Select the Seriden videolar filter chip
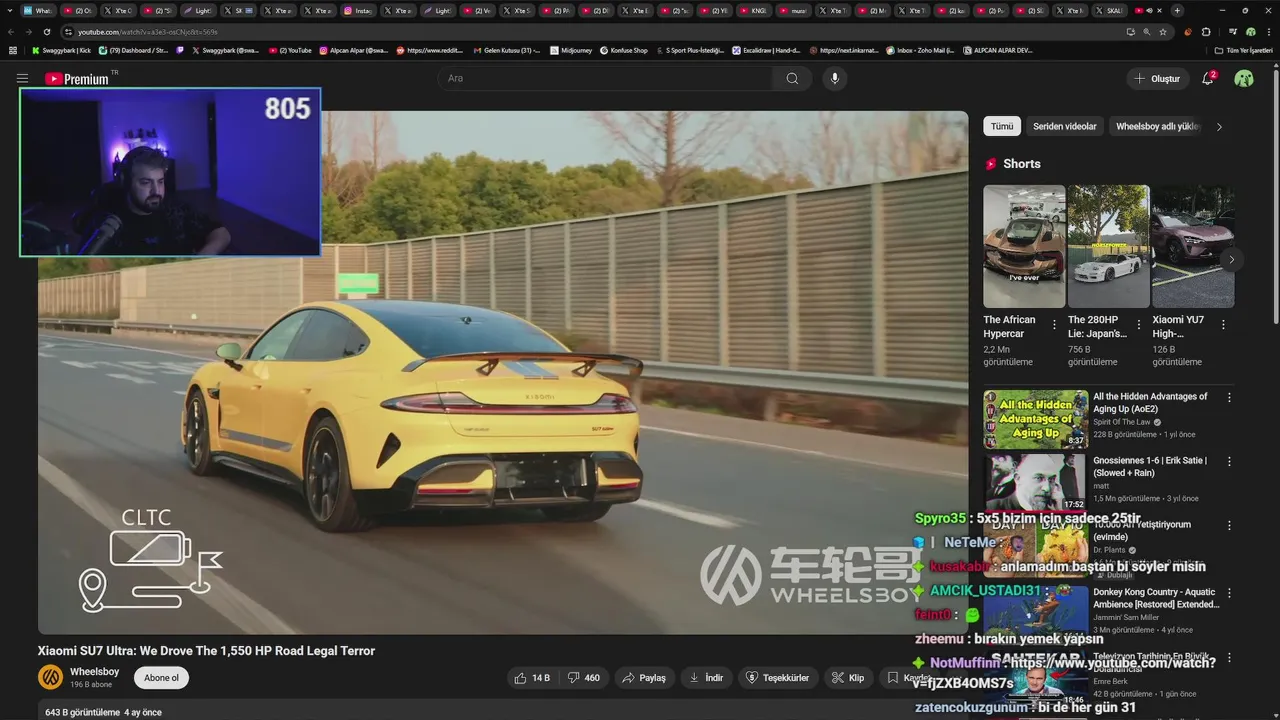This screenshot has height=720, width=1280. 1065,126
